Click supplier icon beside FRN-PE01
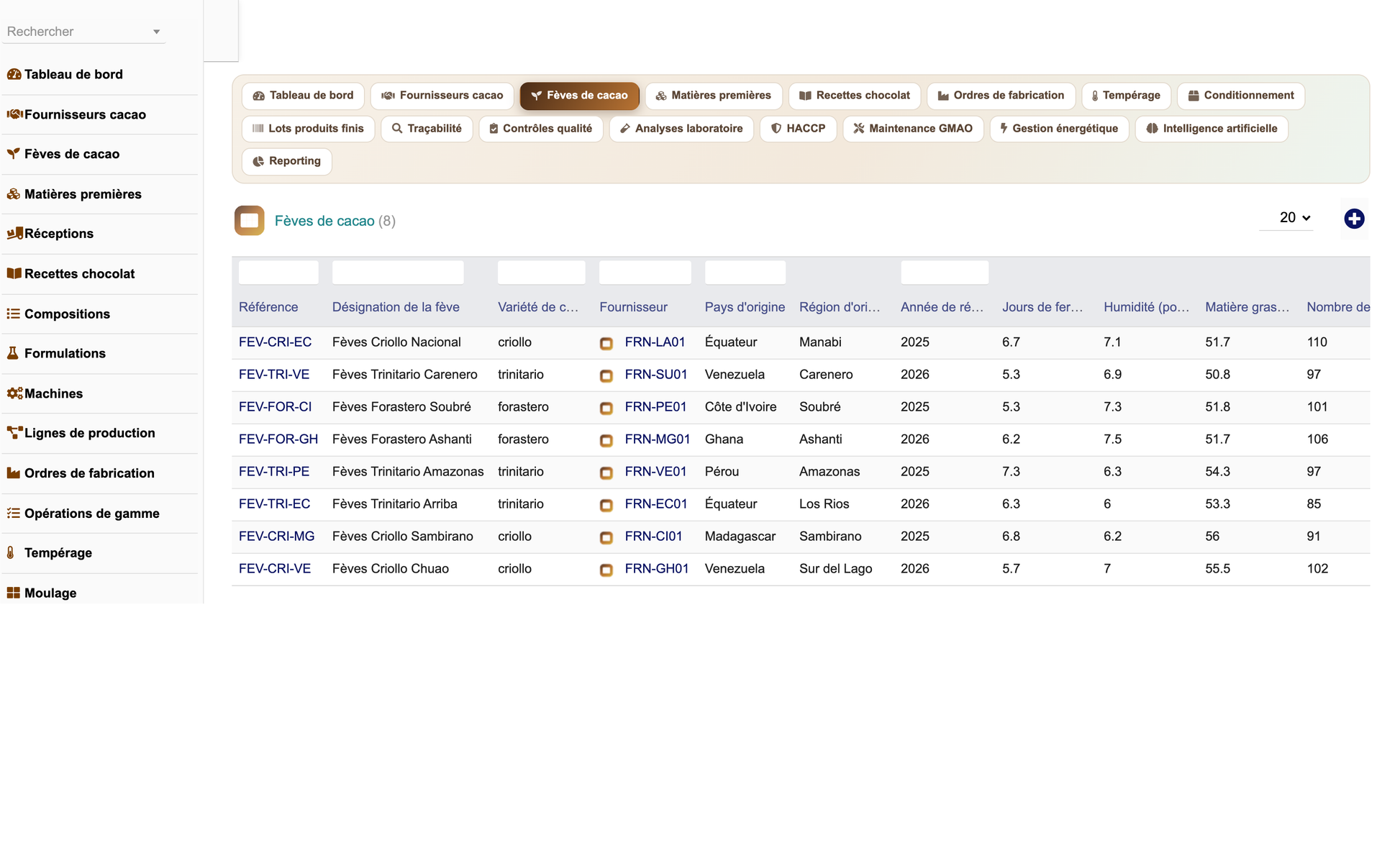Viewport: 1400px width, 866px height. (606, 409)
